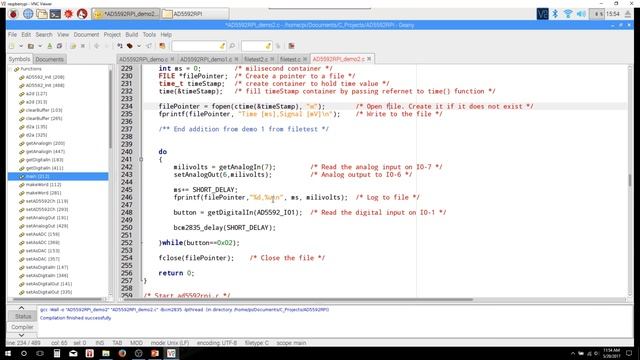Click the Save All toolbar icon
640x360 pixels.
tap(59, 46)
